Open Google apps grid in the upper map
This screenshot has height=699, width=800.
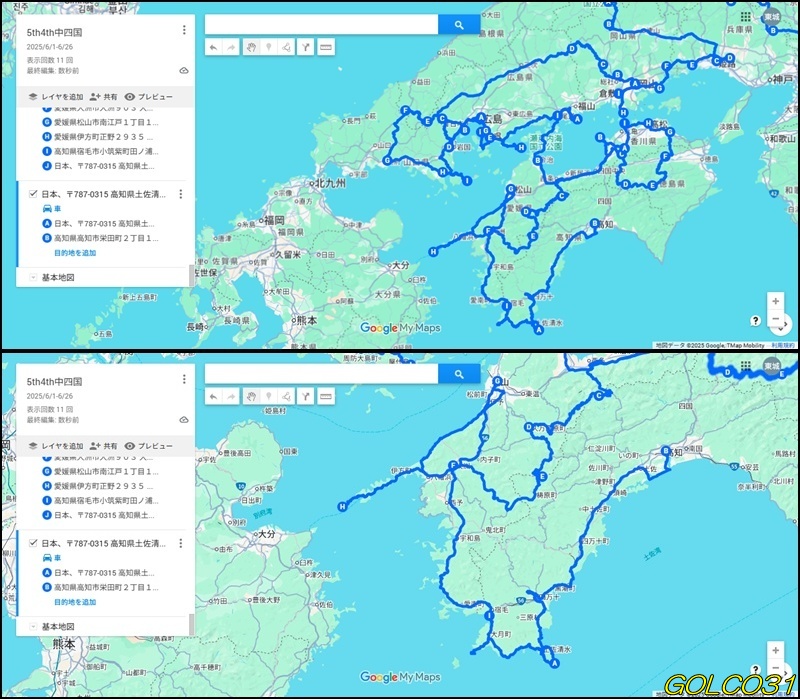tap(745, 17)
